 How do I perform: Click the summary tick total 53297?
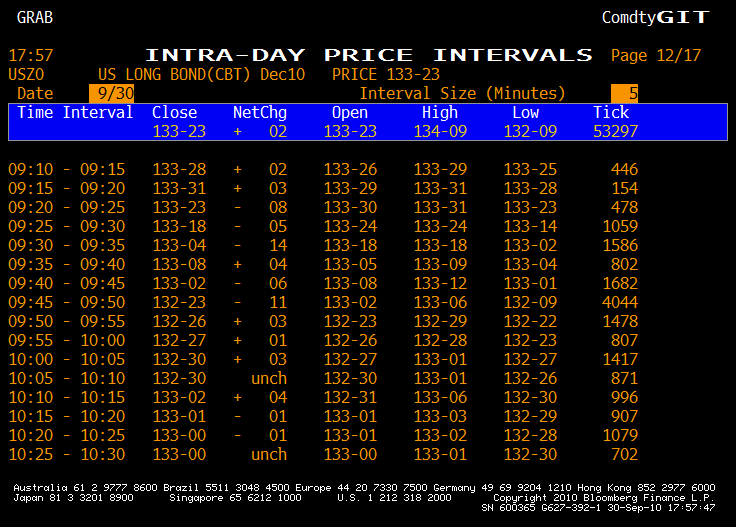pos(611,131)
